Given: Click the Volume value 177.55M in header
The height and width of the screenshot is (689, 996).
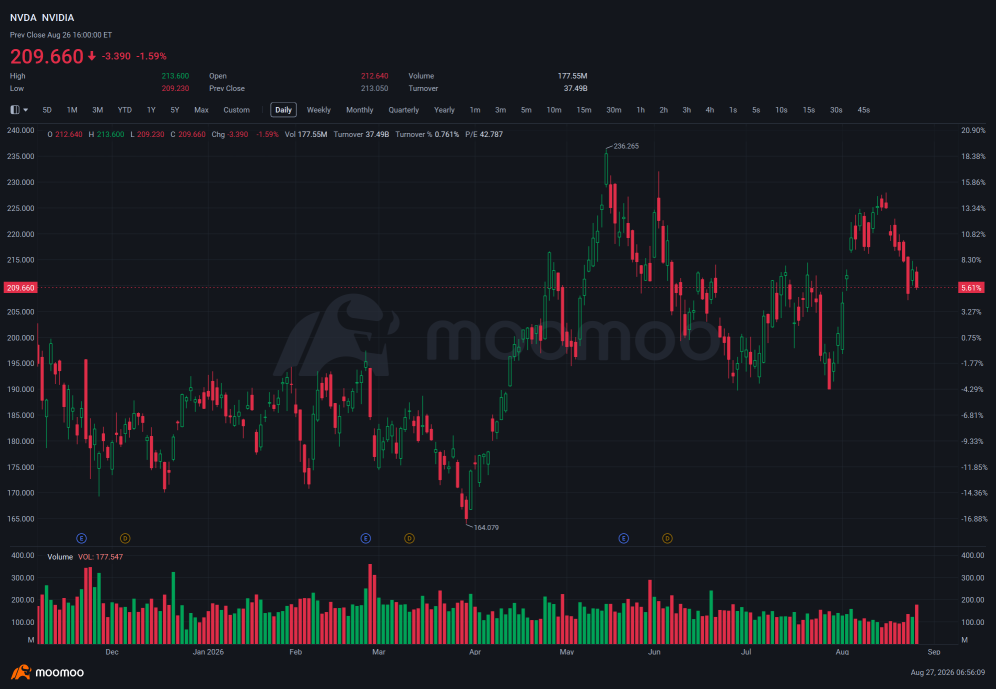Looking at the screenshot, I should (x=572, y=76).
